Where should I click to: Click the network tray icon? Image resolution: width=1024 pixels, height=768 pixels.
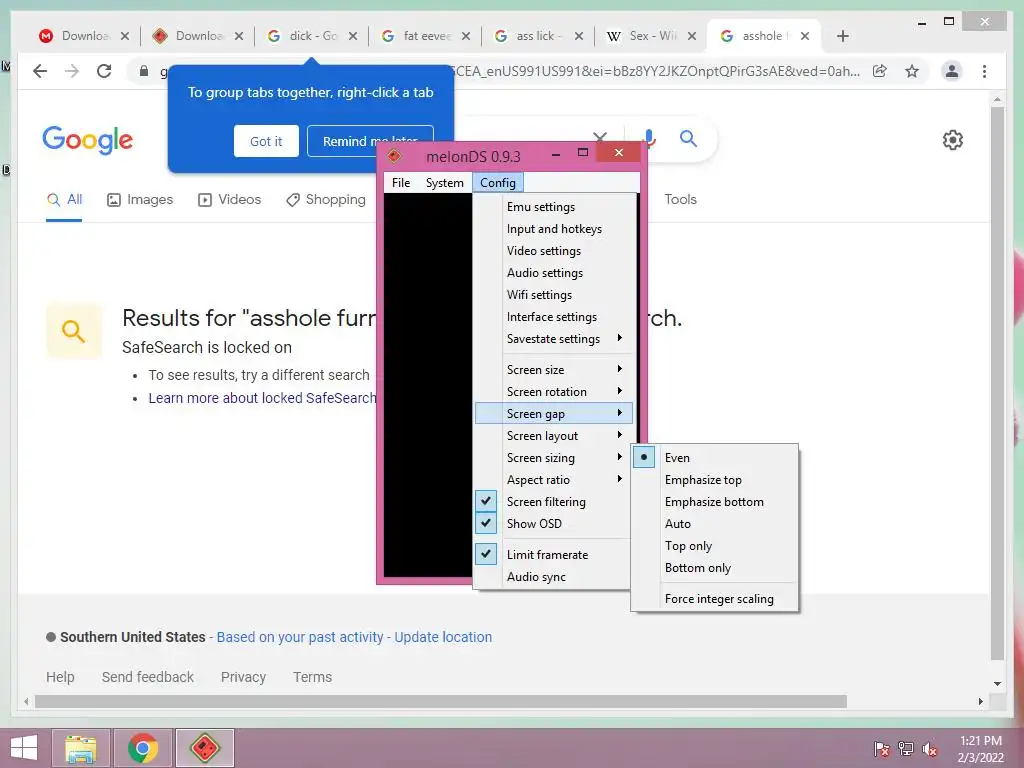tap(906, 748)
